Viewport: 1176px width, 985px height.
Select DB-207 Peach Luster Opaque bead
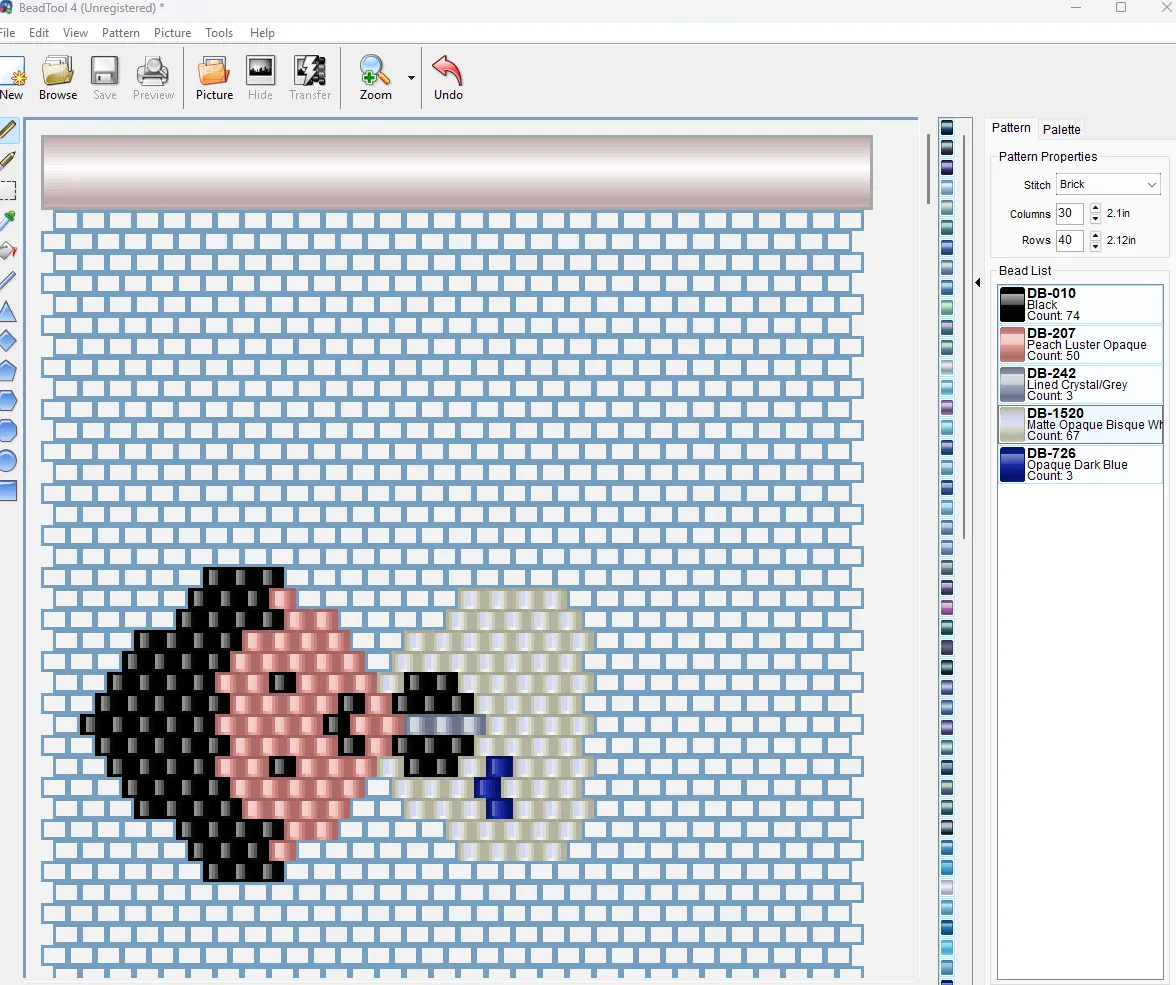[1081, 344]
